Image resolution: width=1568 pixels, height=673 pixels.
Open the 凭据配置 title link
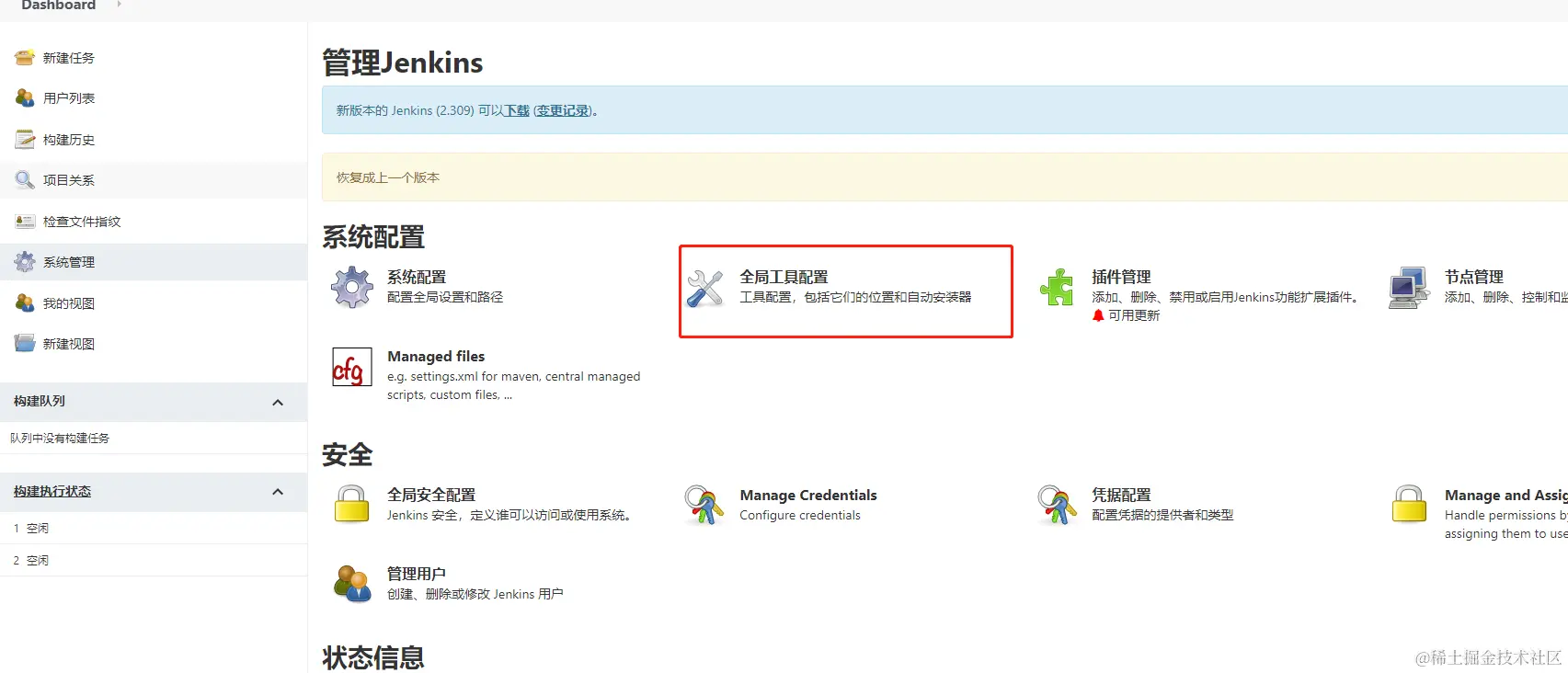click(1121, 495)
